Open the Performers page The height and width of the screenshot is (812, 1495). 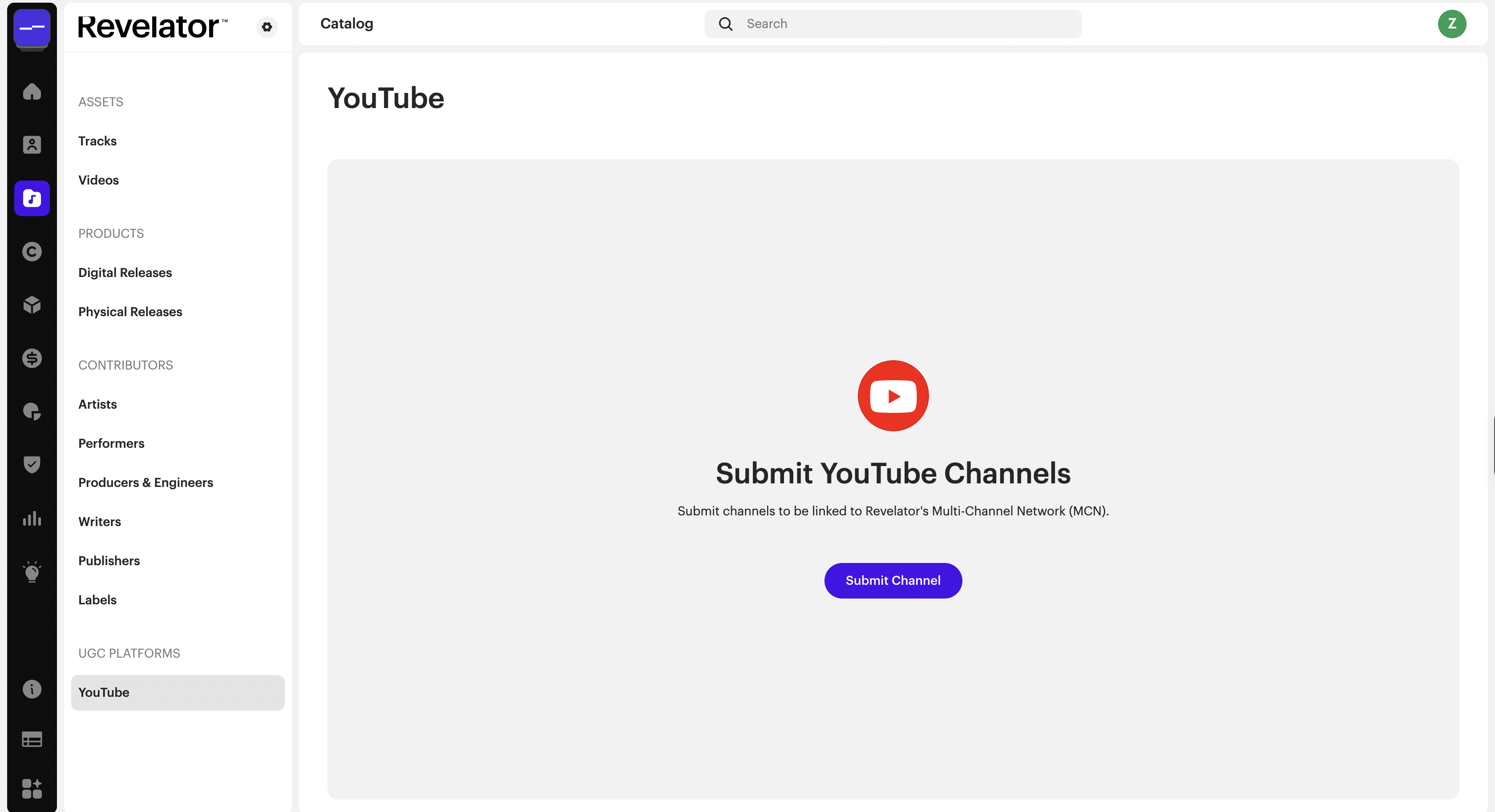click(111, 444)
